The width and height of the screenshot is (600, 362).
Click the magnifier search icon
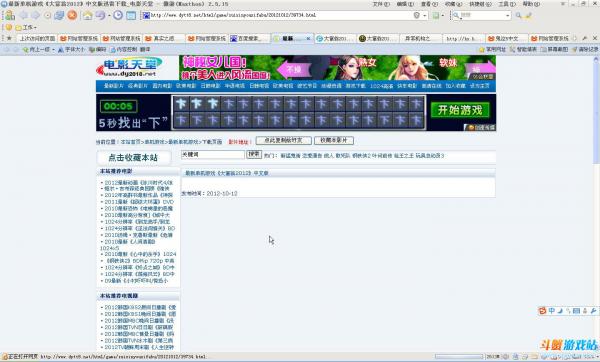tap(518, 15)
